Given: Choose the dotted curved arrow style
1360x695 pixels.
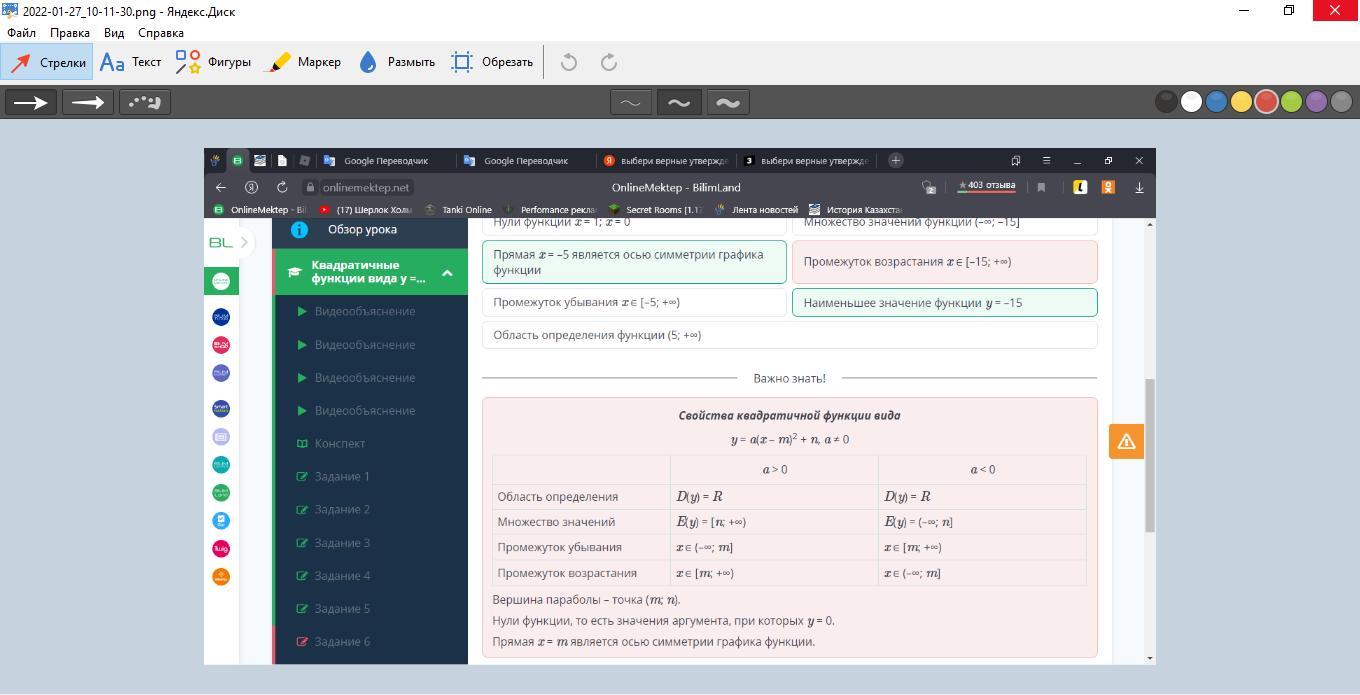Looking at the screenshot, I should pyautogui.click(x=145, y=102).
